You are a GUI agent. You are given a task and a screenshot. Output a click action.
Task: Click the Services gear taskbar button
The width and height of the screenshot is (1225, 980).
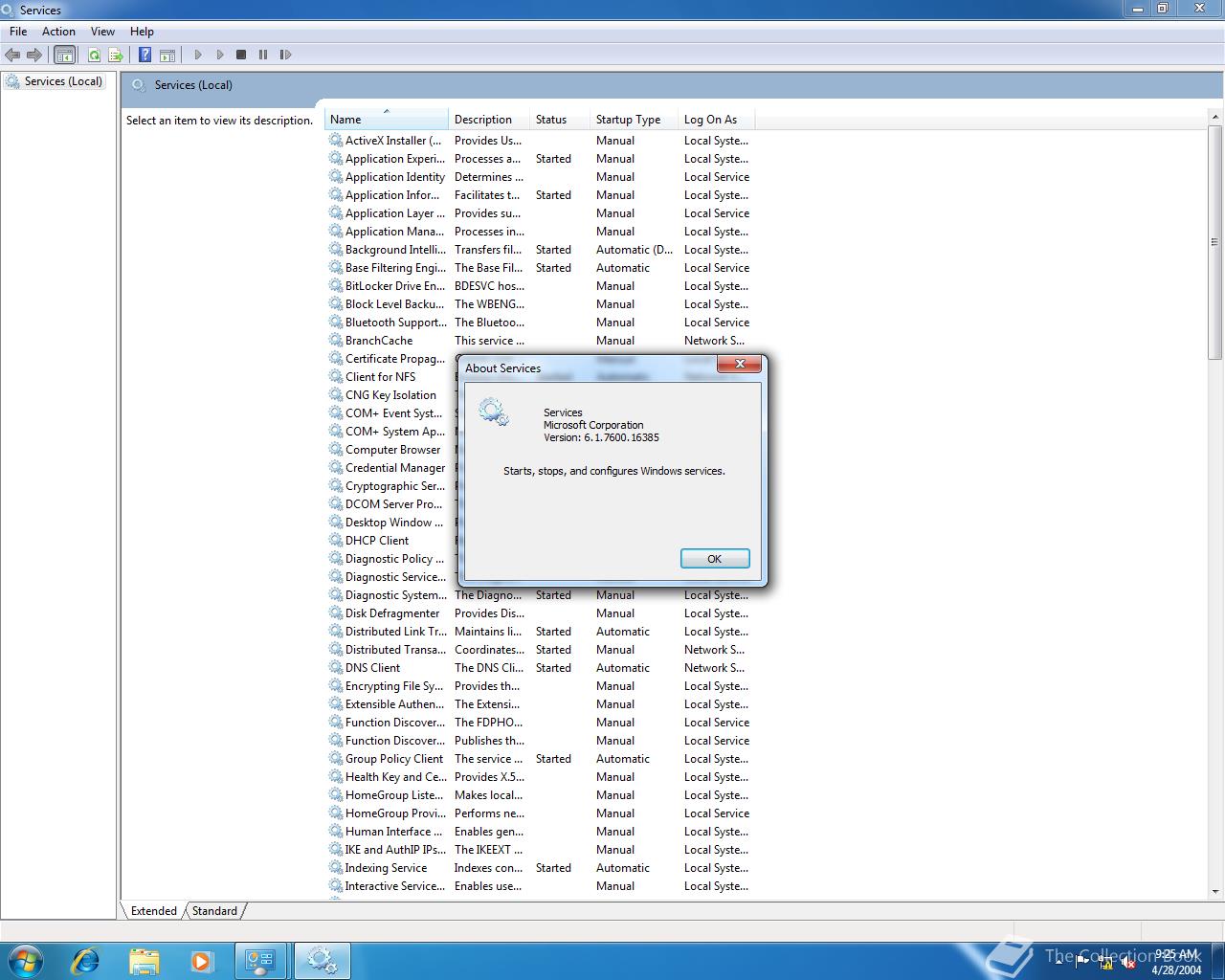coord(322,960)
